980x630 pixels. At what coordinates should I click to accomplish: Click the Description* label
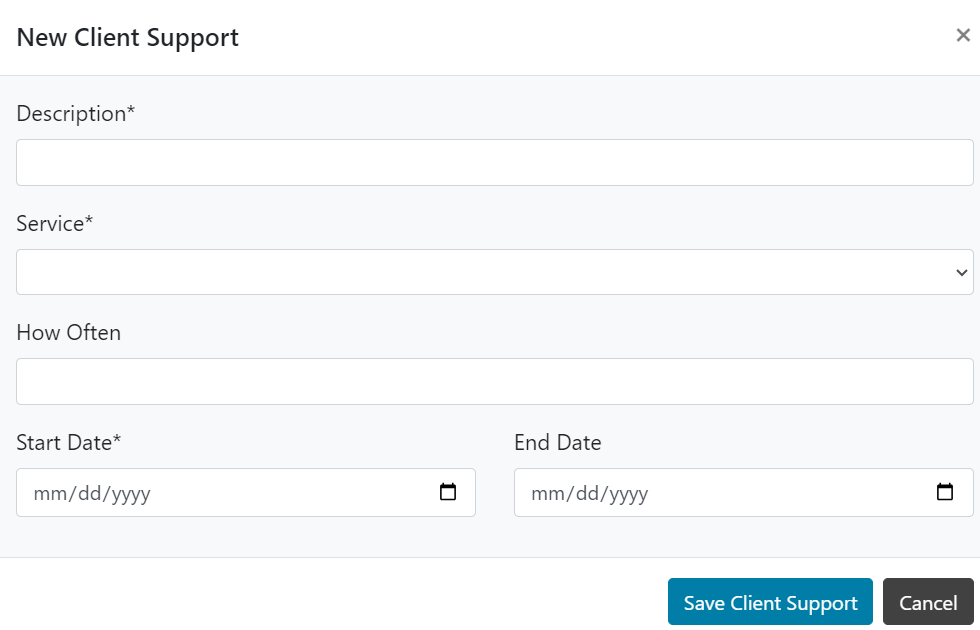click(75, 113)
